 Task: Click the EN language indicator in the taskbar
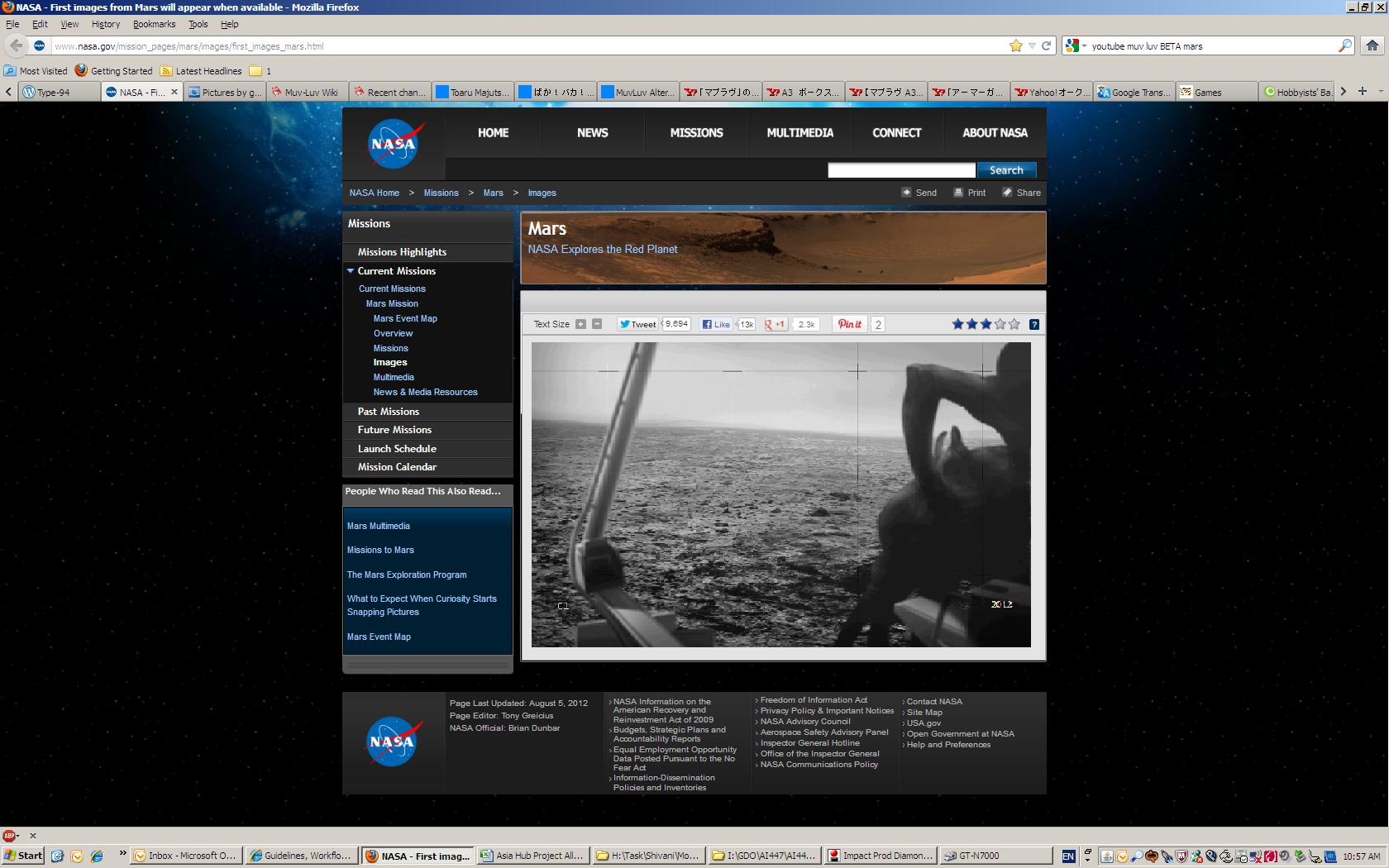(1068, 856)
